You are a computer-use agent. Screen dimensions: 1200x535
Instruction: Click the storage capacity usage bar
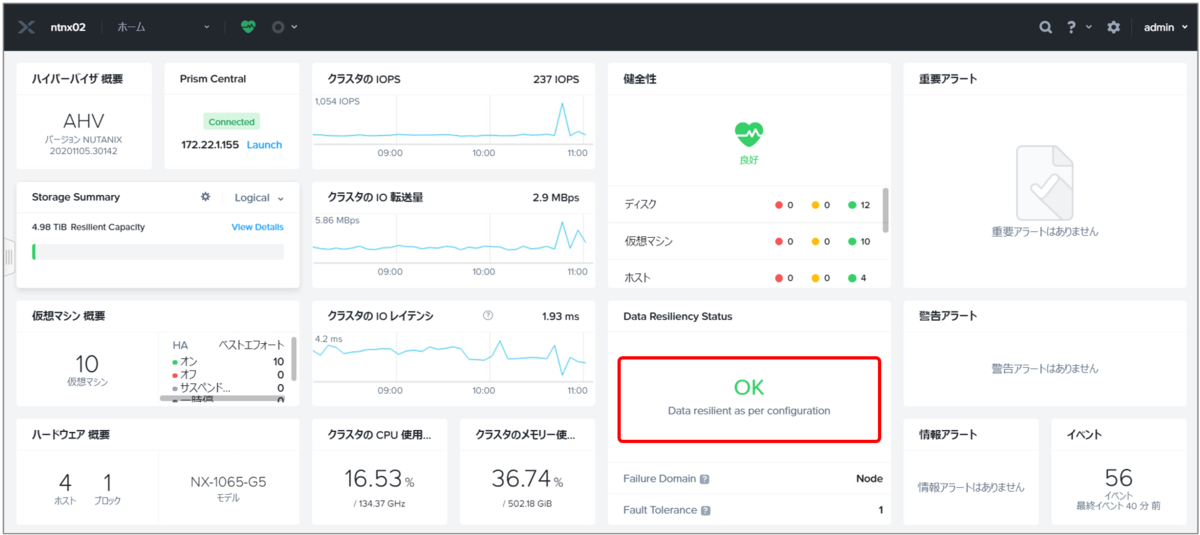tap(158, 252)
